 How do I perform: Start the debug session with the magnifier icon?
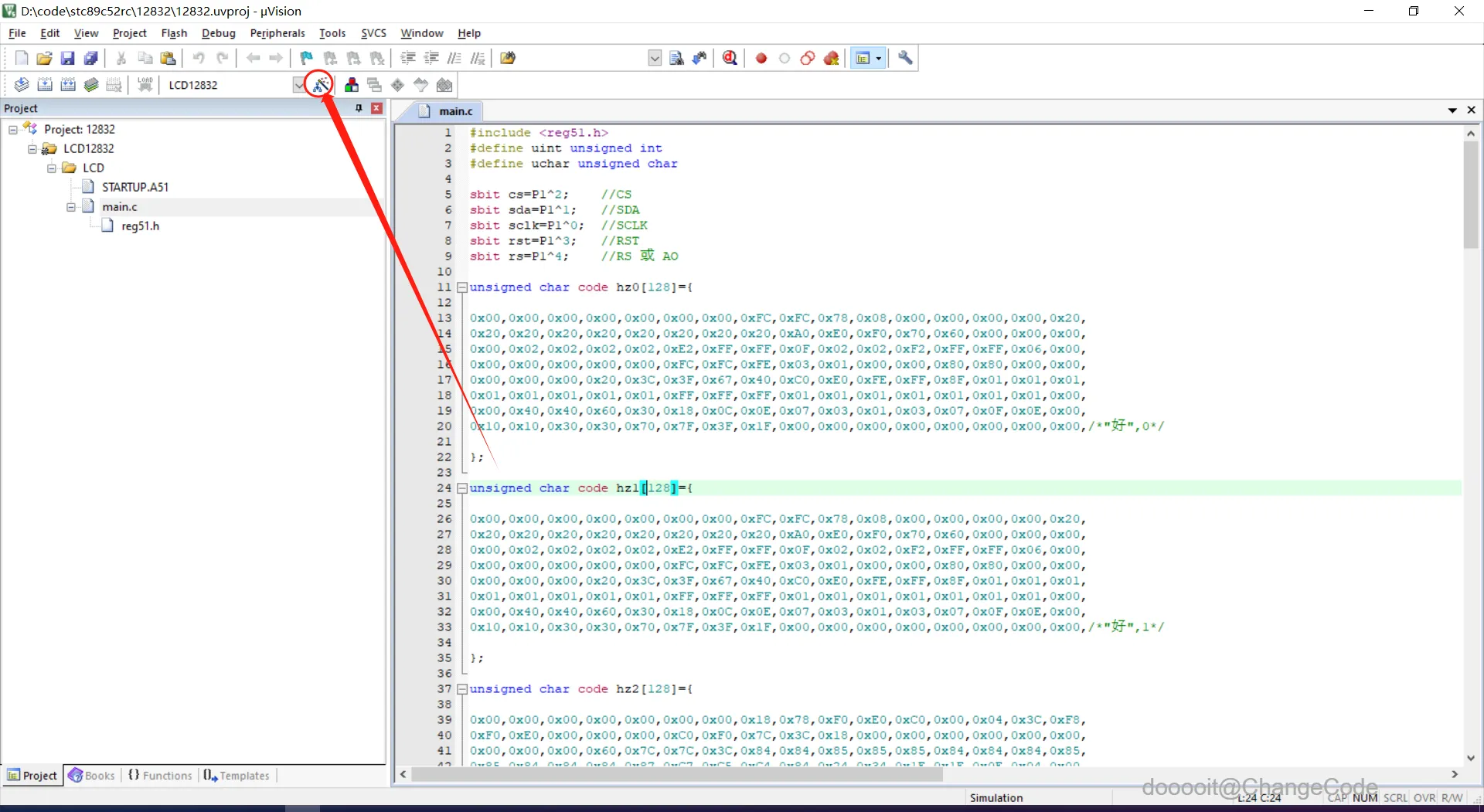[x=730, y=58]
